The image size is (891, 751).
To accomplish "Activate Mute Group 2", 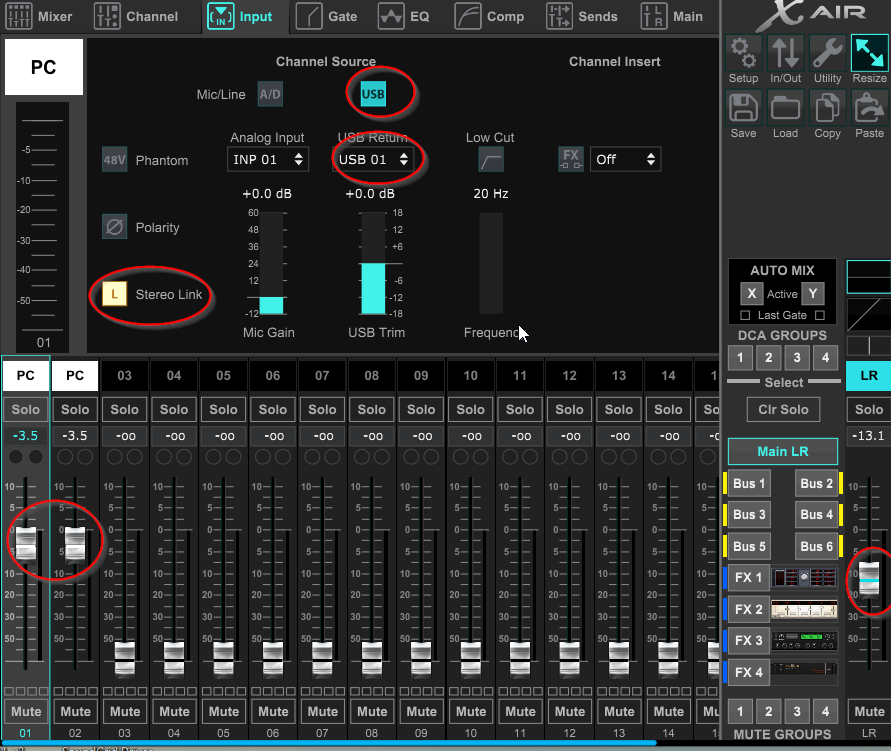I will (768, 711).
